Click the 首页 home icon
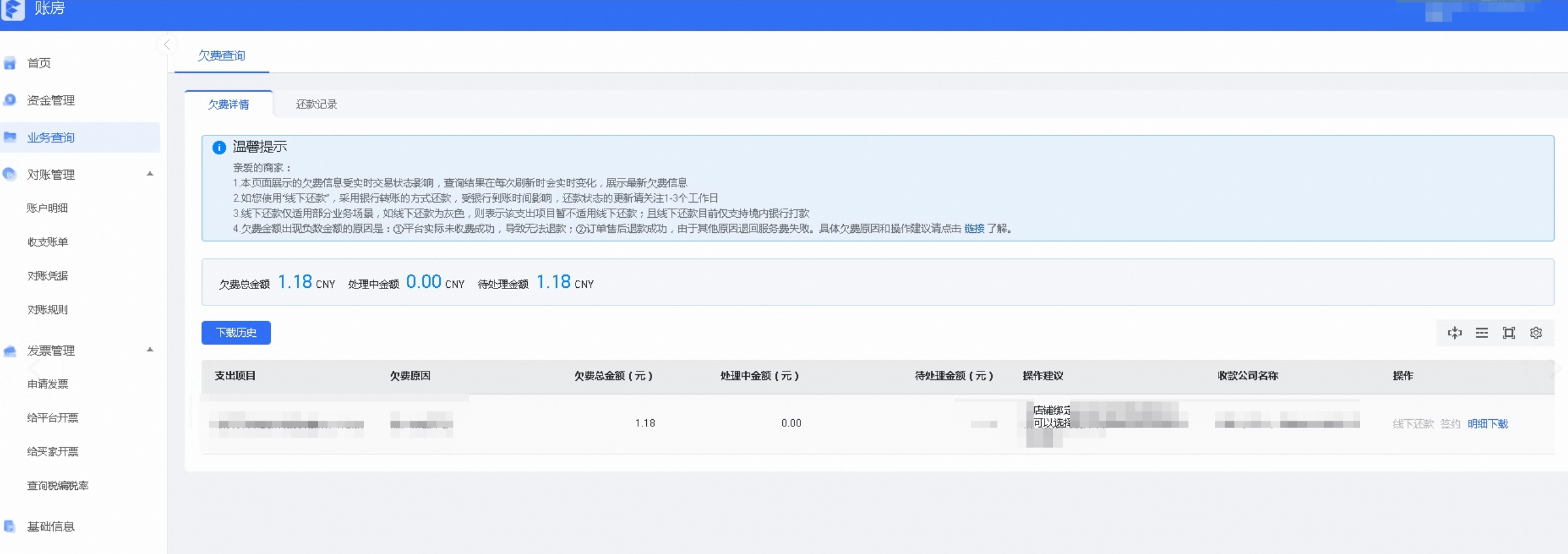 click(x=10, y=64)
